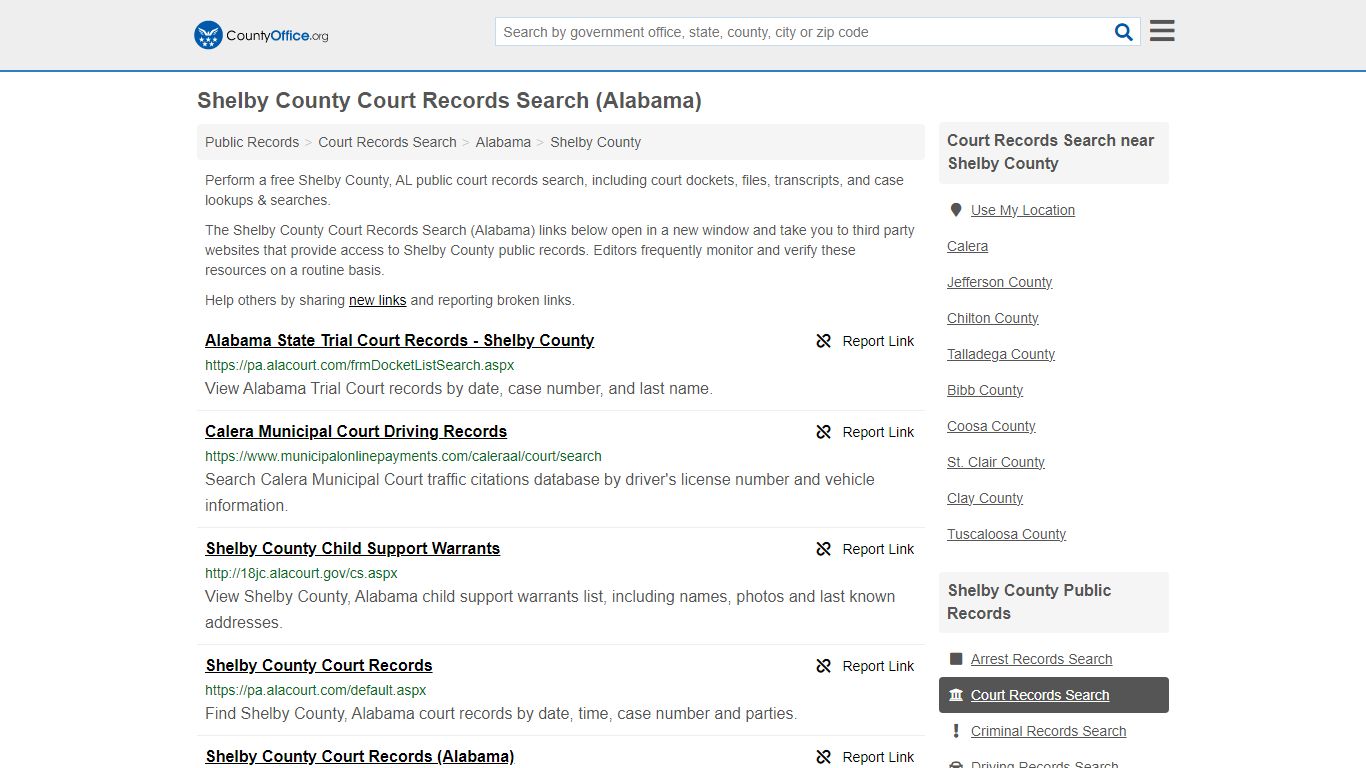Click the pa.alacourt.com/default.aspx URL
Viewport: 1366px width, 768px height.
(315, 690)
